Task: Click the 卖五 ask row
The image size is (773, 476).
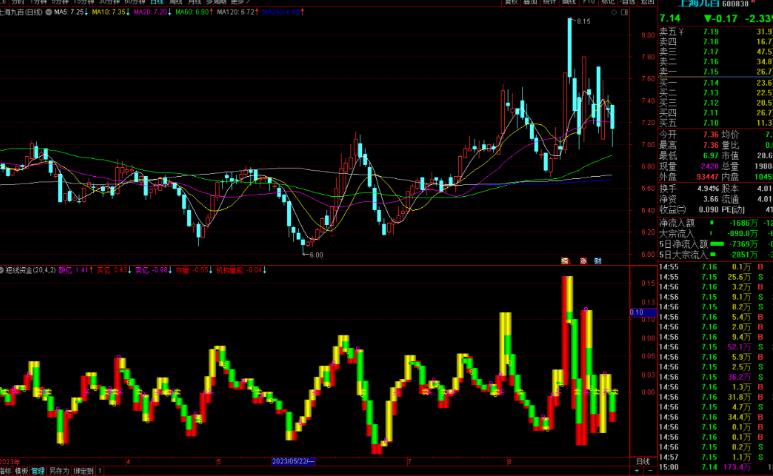Action: pyautogui.click(x=716, y=32)
